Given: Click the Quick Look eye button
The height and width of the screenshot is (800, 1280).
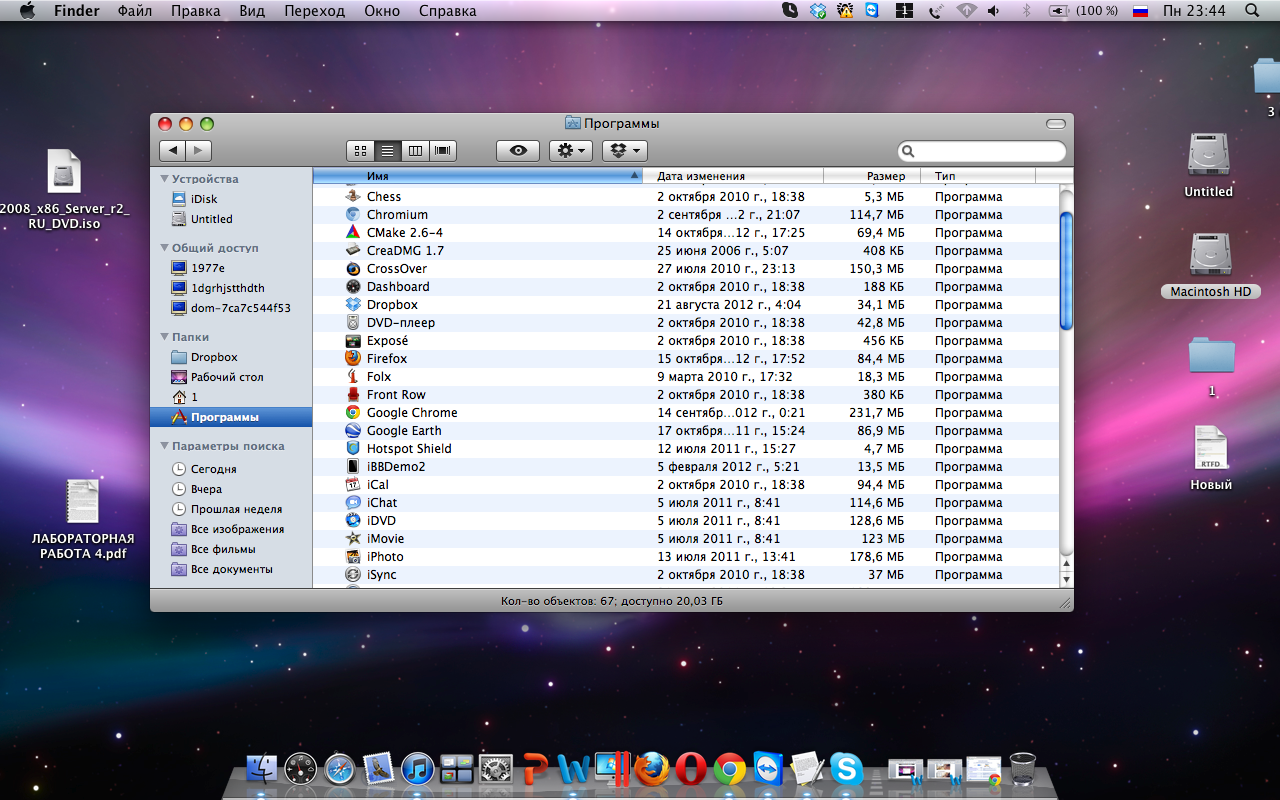Looking at the screenshot, I should tap(518, 151).
